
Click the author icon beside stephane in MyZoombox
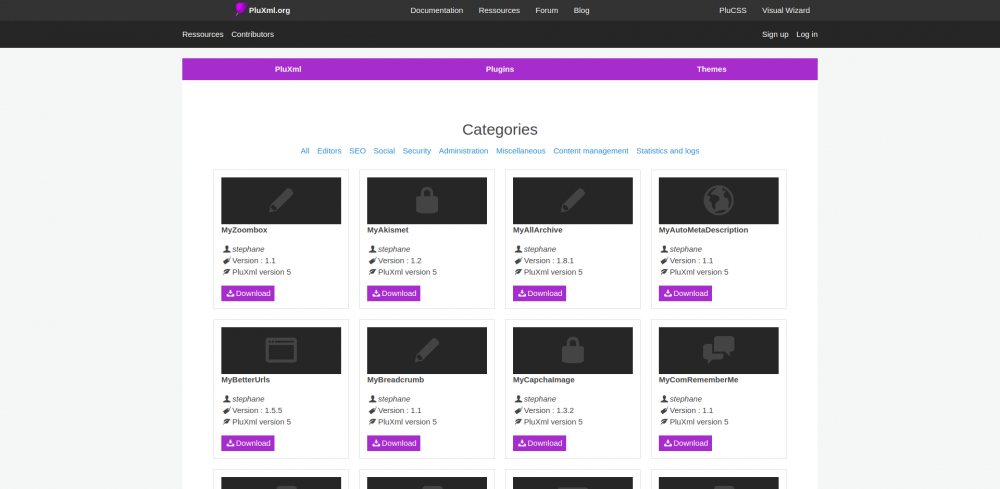click(x=226, y=249)
